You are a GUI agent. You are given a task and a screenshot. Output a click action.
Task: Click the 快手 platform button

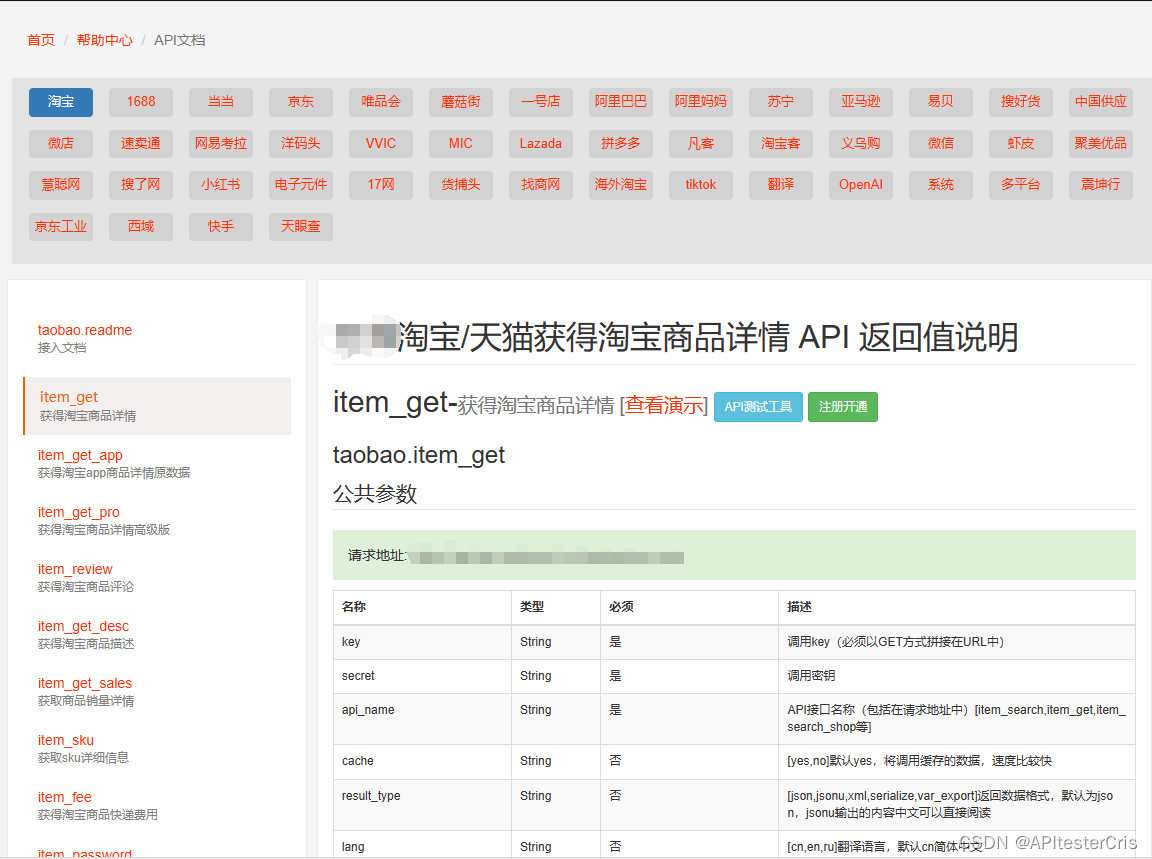221,227
